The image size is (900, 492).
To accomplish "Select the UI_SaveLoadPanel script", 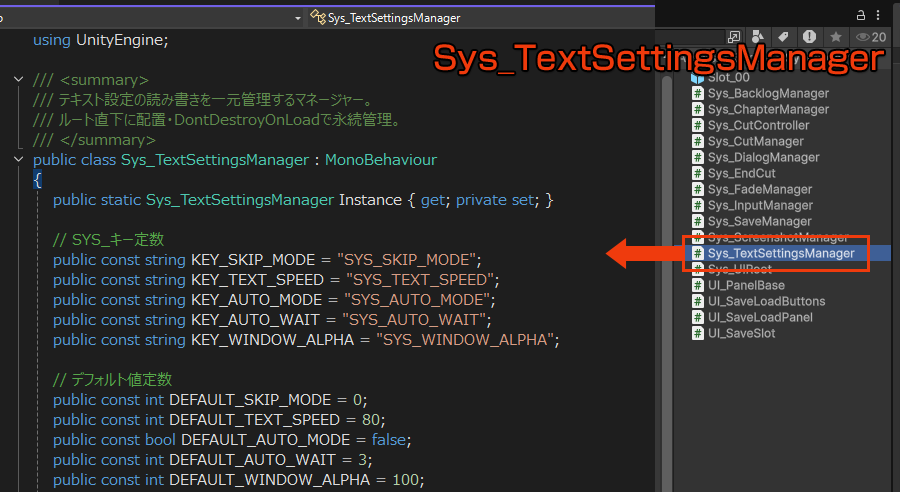I will pyautogui.click(x=760, y=317).
